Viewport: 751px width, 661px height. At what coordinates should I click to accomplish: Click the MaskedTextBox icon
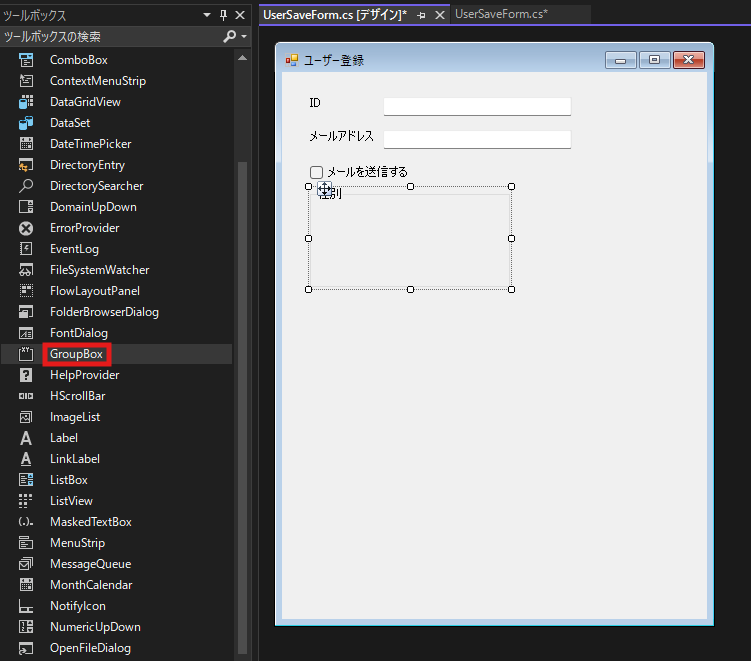(26, 522)
